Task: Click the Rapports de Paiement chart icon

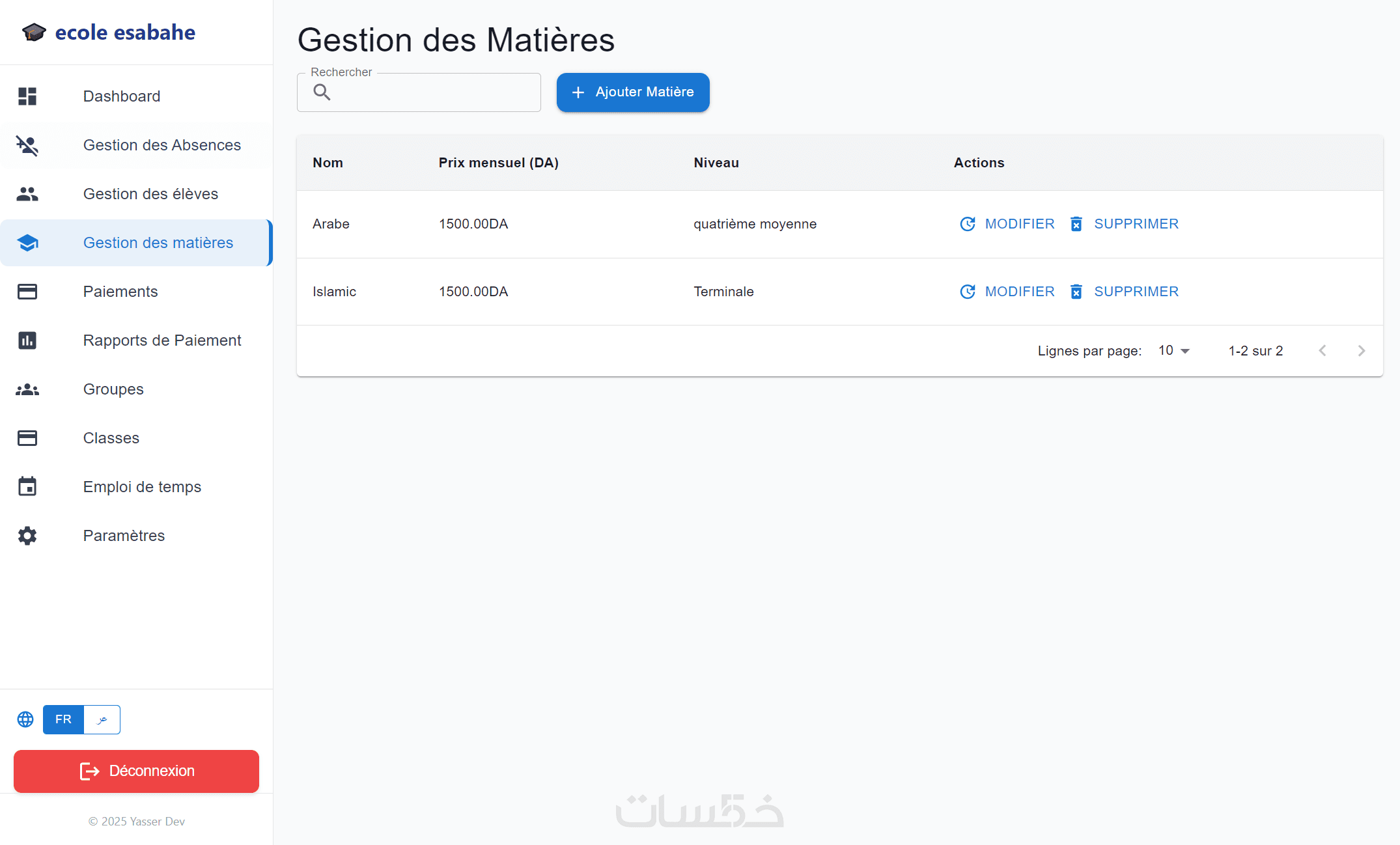Action: point(27,340)
